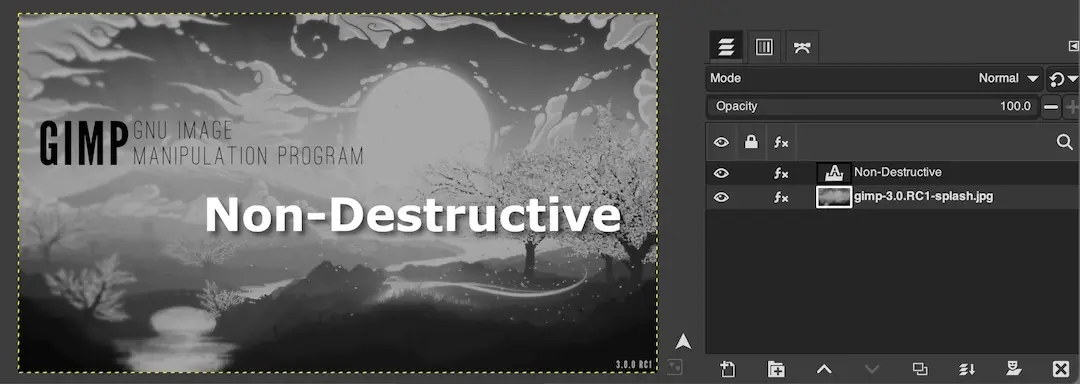Click the lock column header icon

click(751, 142)
